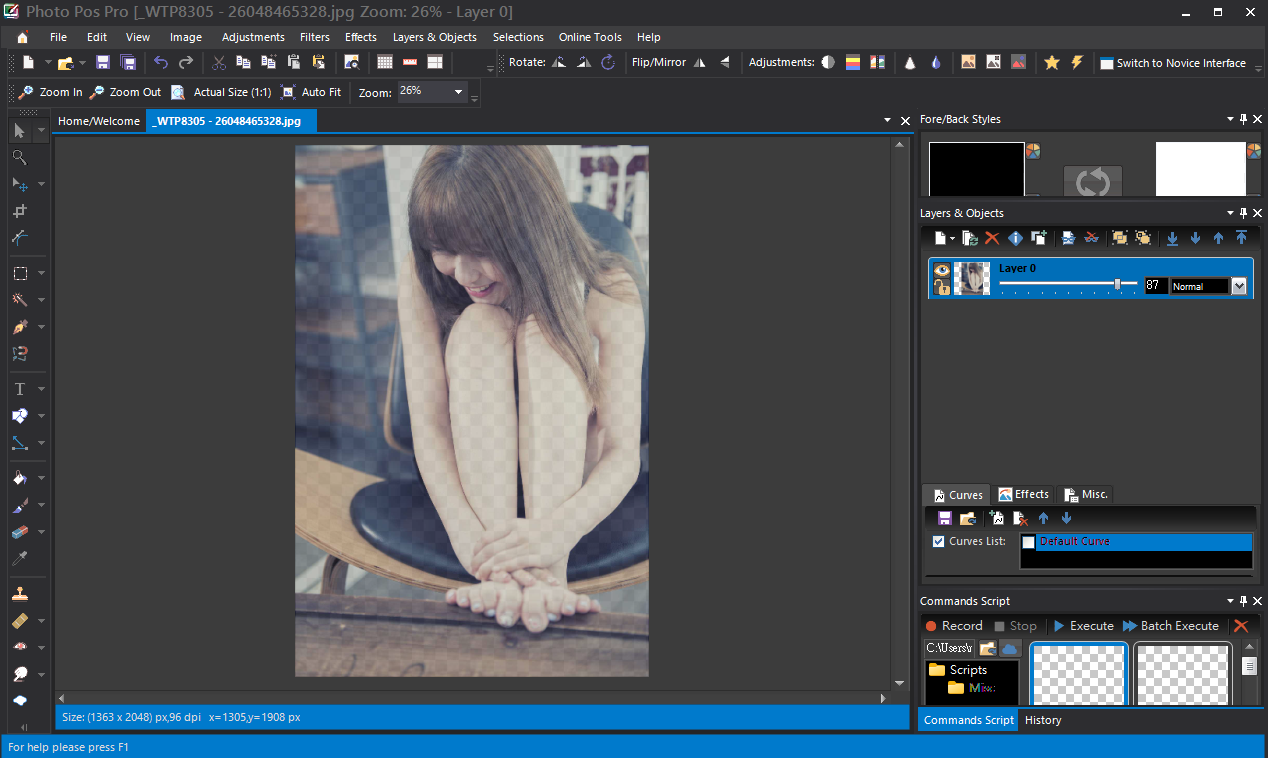Click the Undo arrow icon
The image size is (1268, 758).
click(160, 62)
